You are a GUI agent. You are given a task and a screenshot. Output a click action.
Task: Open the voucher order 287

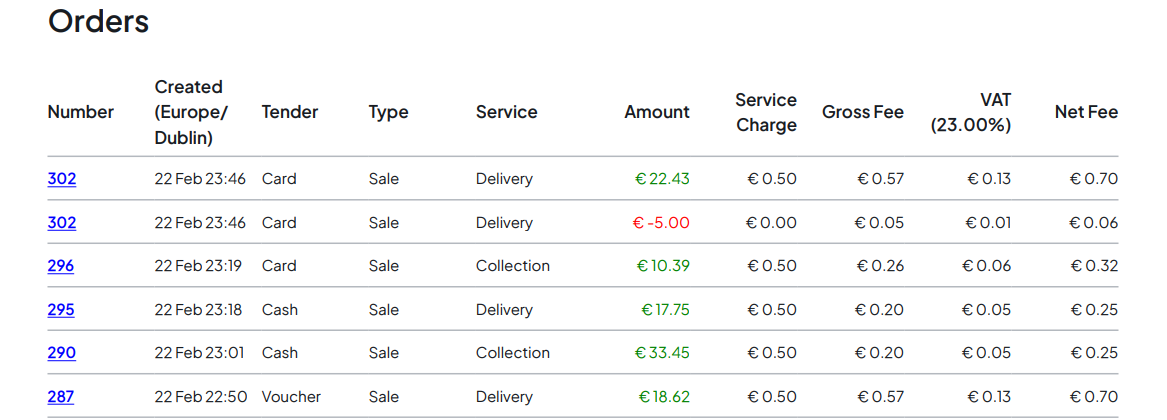coord(61,397)
